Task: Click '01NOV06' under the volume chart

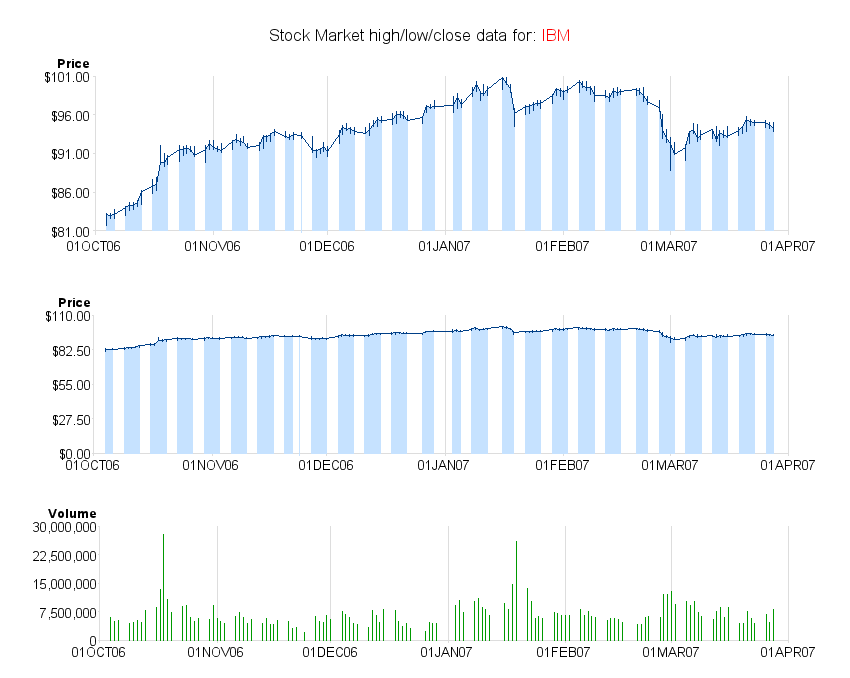Action: (x=215, y=651)
